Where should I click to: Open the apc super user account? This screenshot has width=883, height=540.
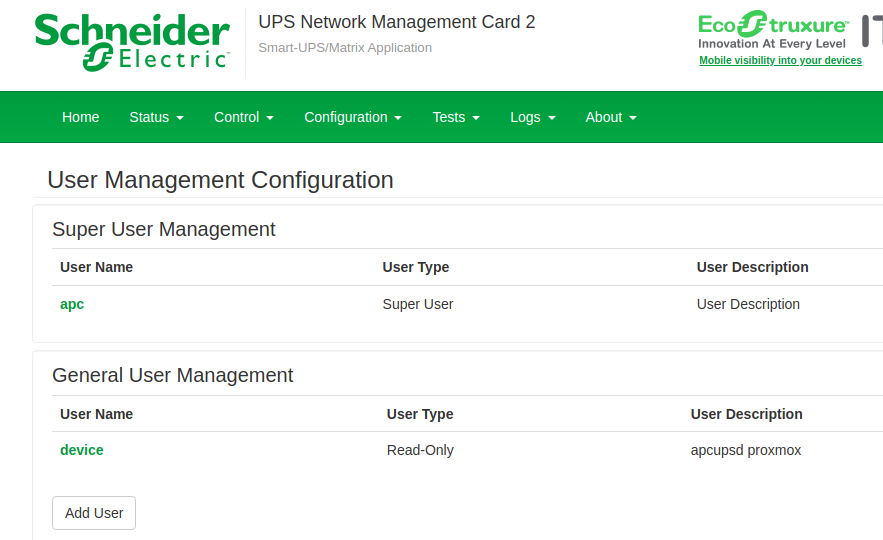(x=72, y=304)
